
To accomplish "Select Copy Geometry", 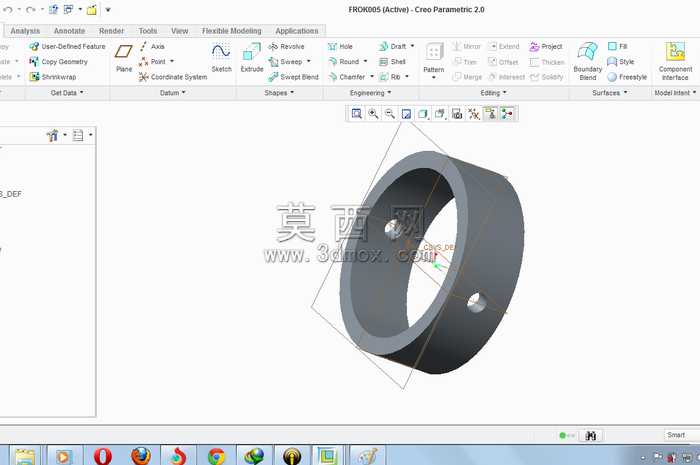I will tap(58, 62).
